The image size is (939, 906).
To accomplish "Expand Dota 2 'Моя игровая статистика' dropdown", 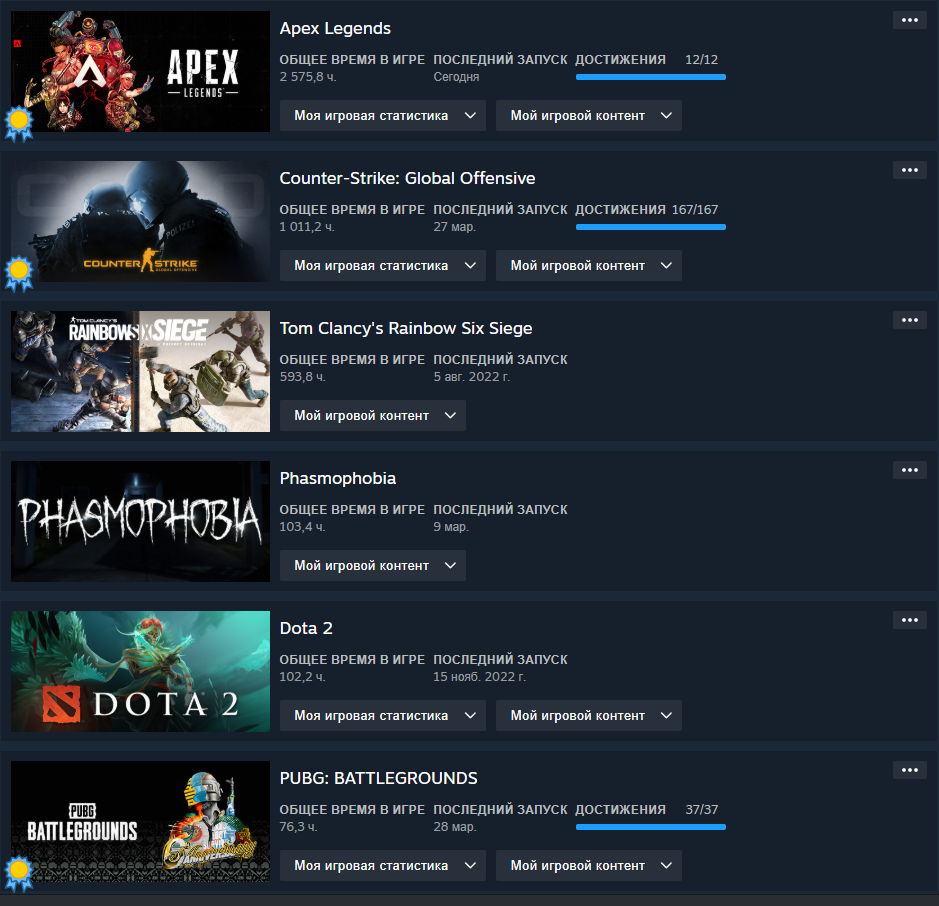I will coord(383,716).
